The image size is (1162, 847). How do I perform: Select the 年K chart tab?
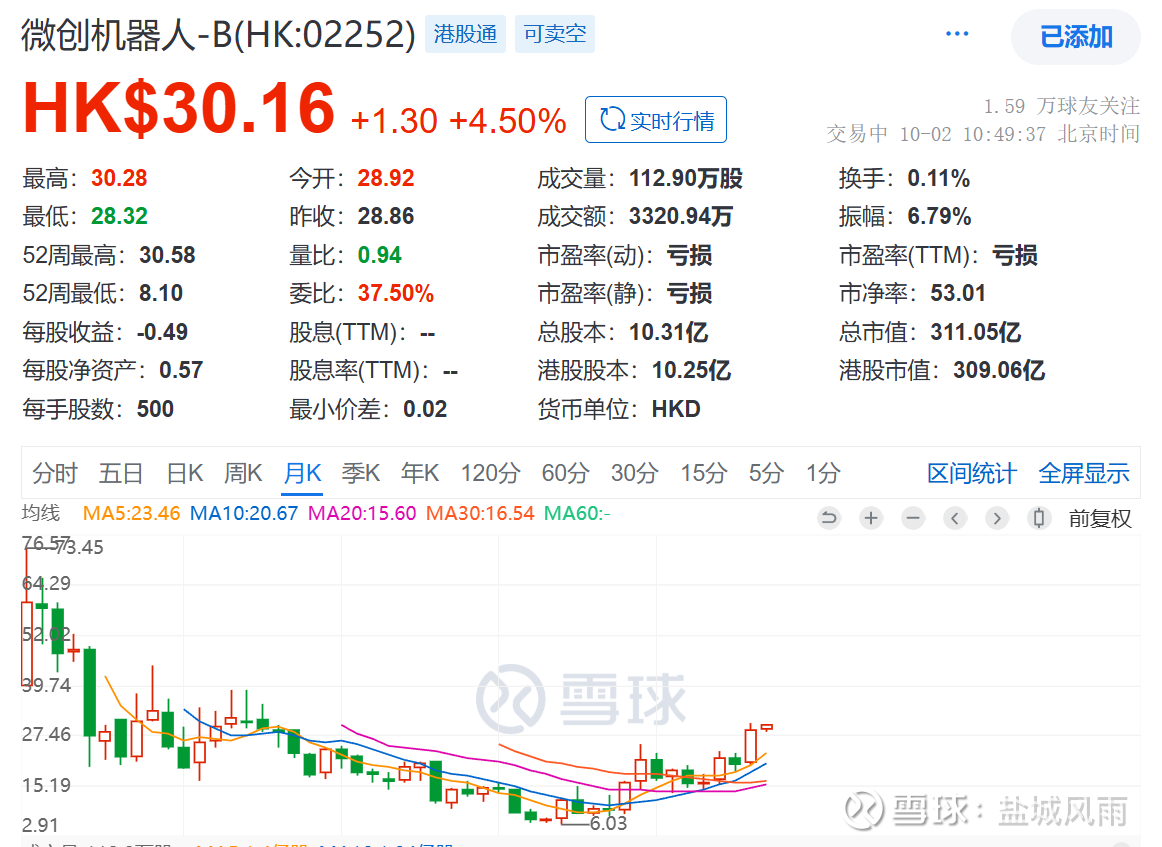click(420, 473)
